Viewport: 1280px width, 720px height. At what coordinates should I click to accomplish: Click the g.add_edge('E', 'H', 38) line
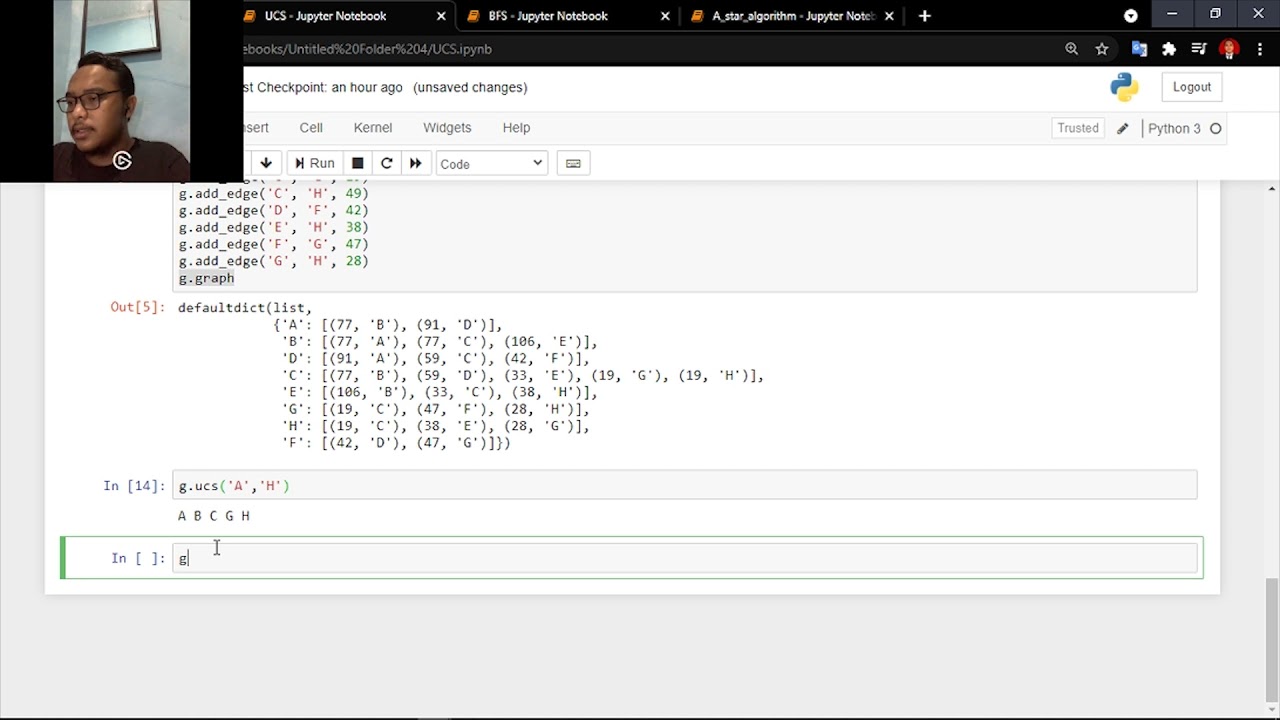pyautogui.click(x=273, y=227)
